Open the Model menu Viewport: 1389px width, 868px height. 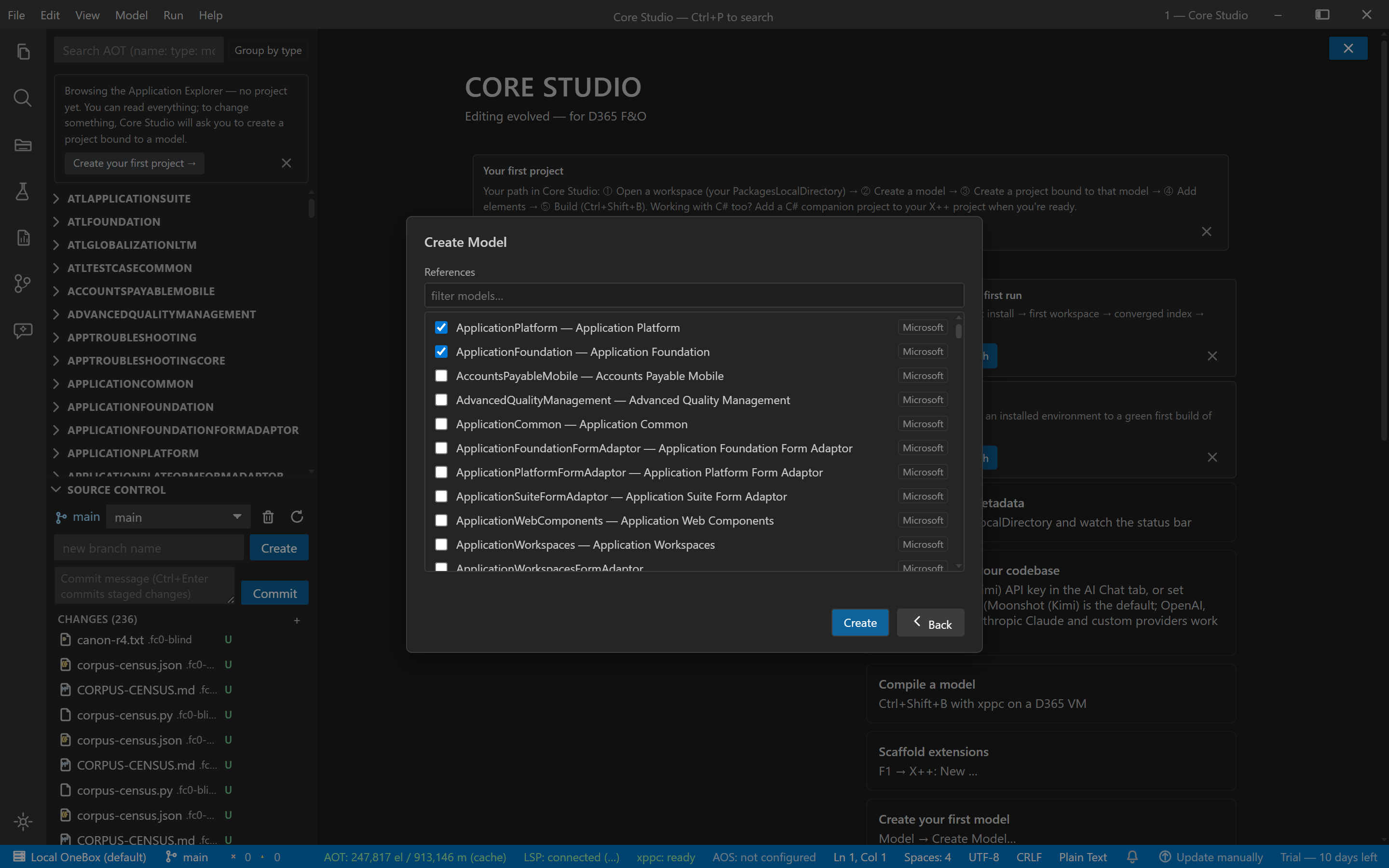pyautogui.click(x=132, y=15)
